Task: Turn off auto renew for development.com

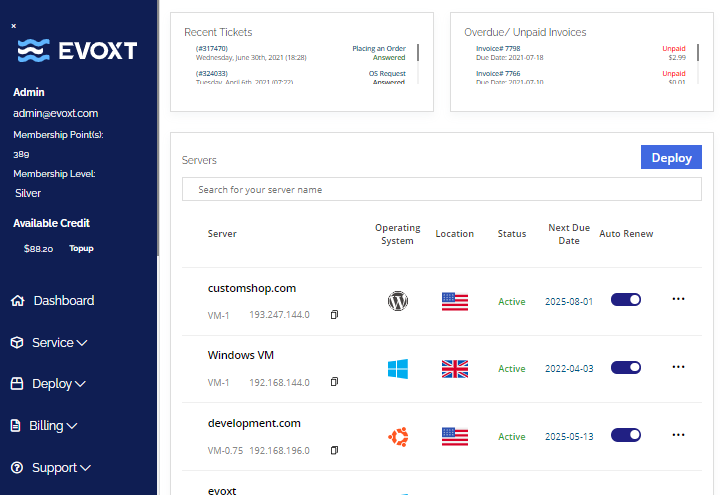Action: coord(626,435)
